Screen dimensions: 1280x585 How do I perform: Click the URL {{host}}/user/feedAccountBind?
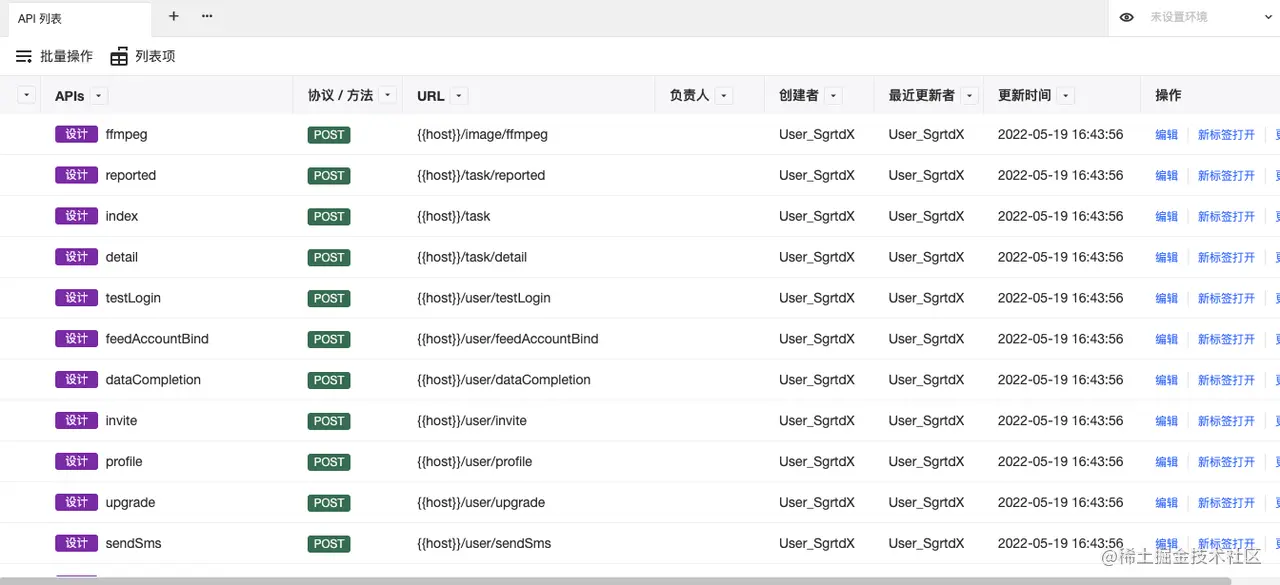508,339
